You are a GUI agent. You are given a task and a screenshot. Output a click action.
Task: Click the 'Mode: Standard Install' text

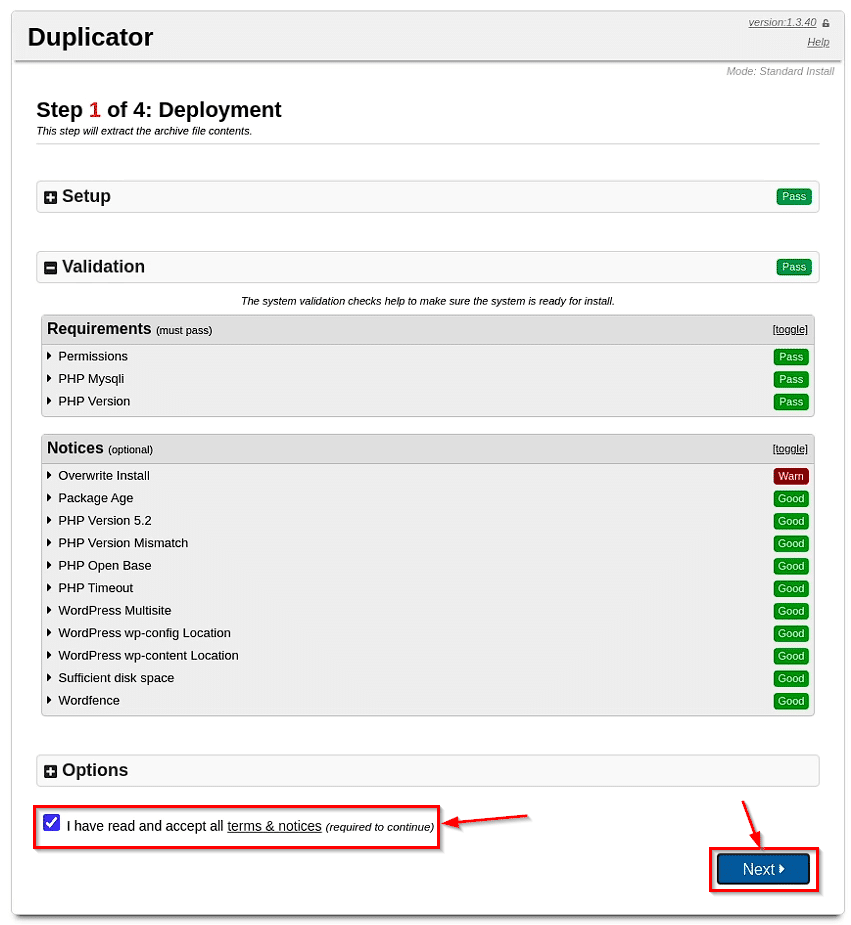pyautogui.click(x=780, y=71)
